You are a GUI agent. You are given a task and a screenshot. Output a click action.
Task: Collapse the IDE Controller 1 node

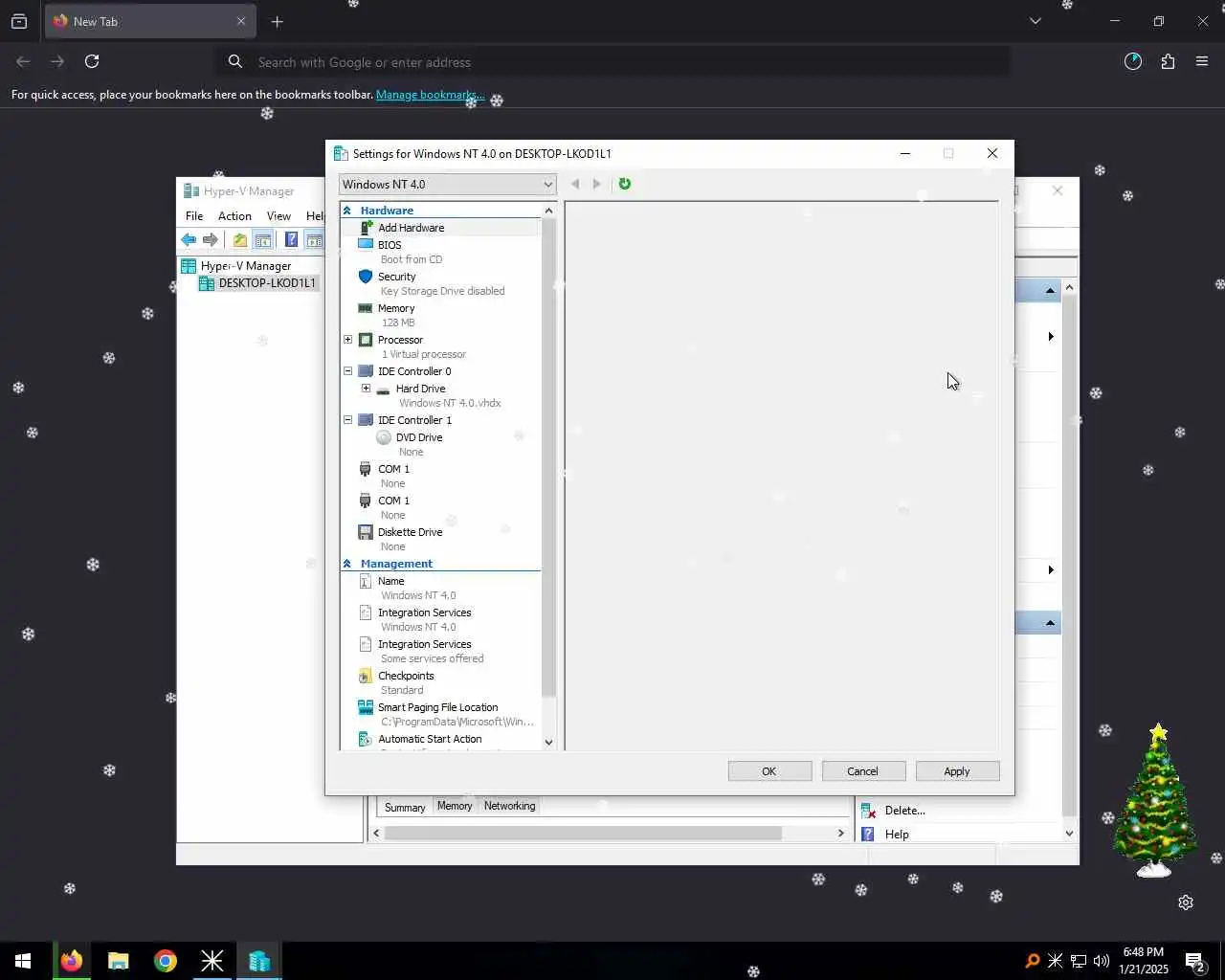[x=348, y=420]
